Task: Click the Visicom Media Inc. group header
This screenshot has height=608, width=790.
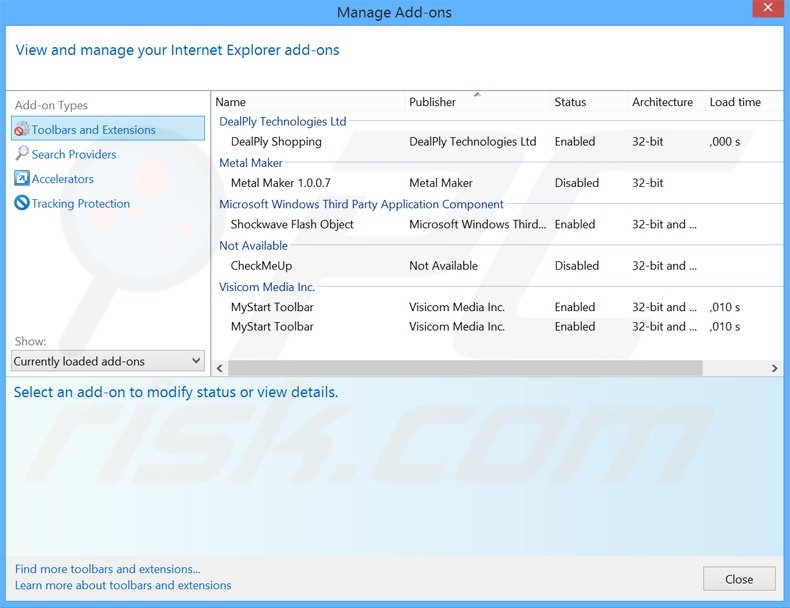Action: click(x=267, y=287)
